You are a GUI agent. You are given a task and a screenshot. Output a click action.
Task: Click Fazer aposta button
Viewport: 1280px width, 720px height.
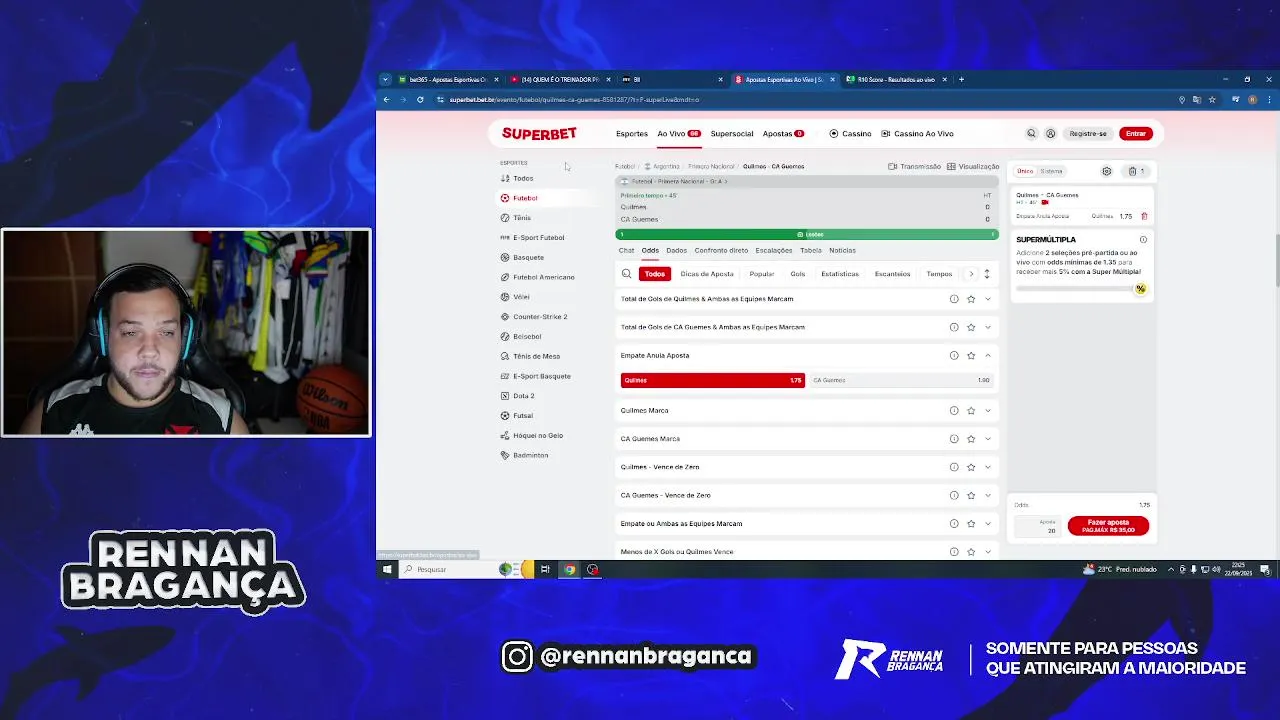(1108, 525)
